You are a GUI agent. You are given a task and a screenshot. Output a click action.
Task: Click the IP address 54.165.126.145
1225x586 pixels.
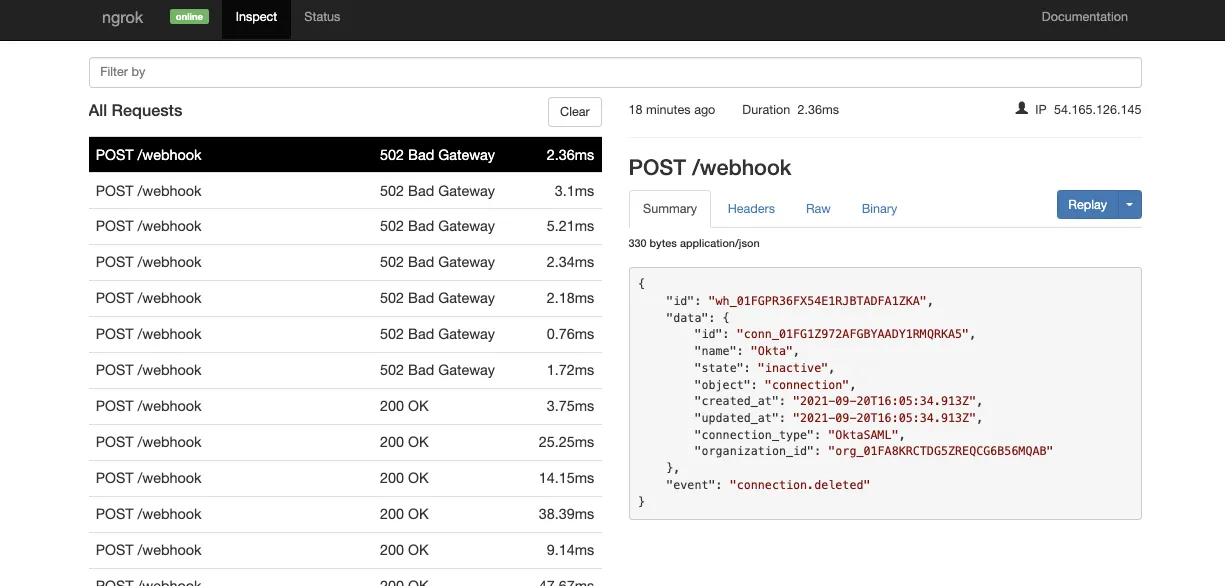coord(1097,110)
